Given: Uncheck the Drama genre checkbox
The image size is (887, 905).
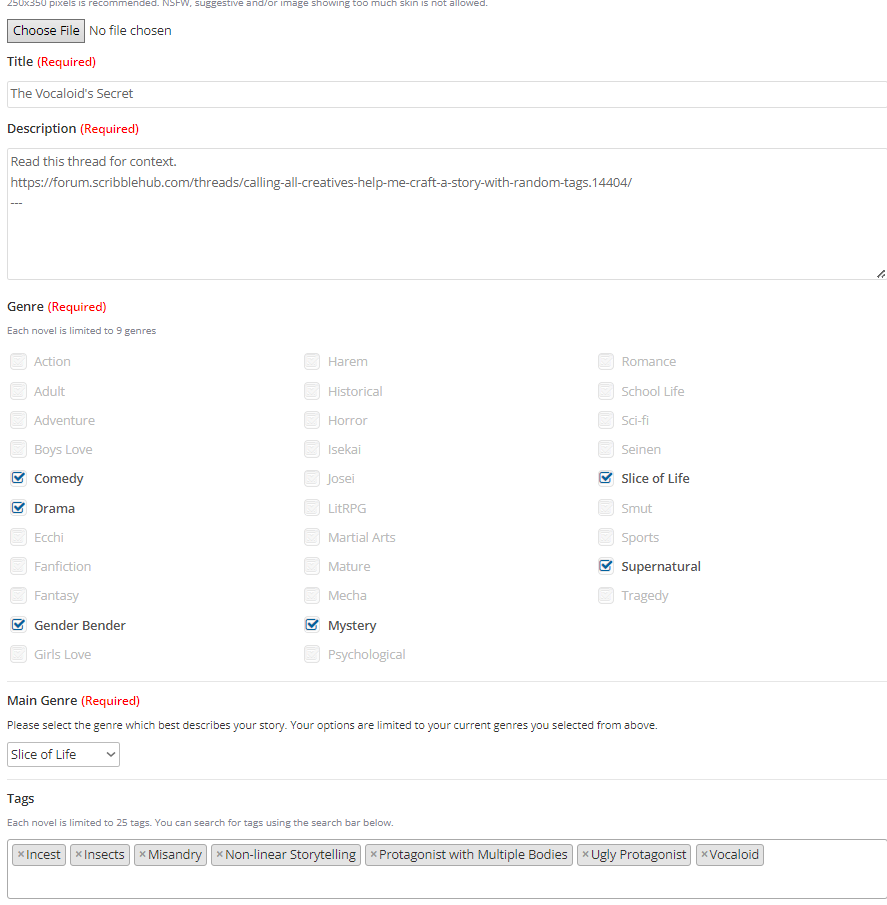Looking at the screenshot, I should pos(18,508).
